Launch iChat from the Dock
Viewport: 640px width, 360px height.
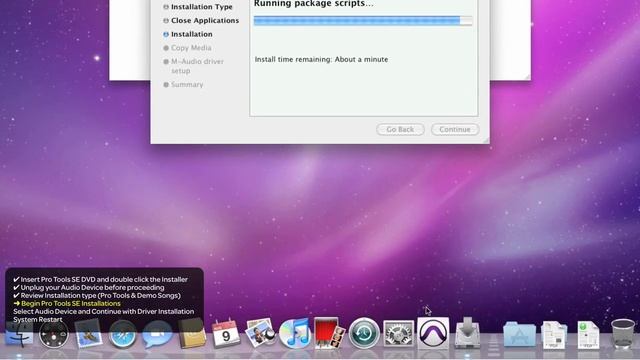click(157, 334)
